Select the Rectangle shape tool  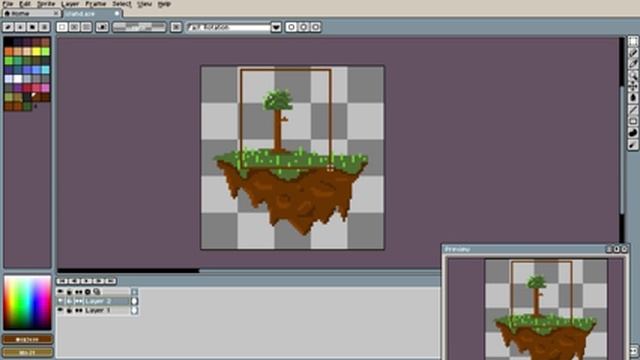(x=633, y=121)
